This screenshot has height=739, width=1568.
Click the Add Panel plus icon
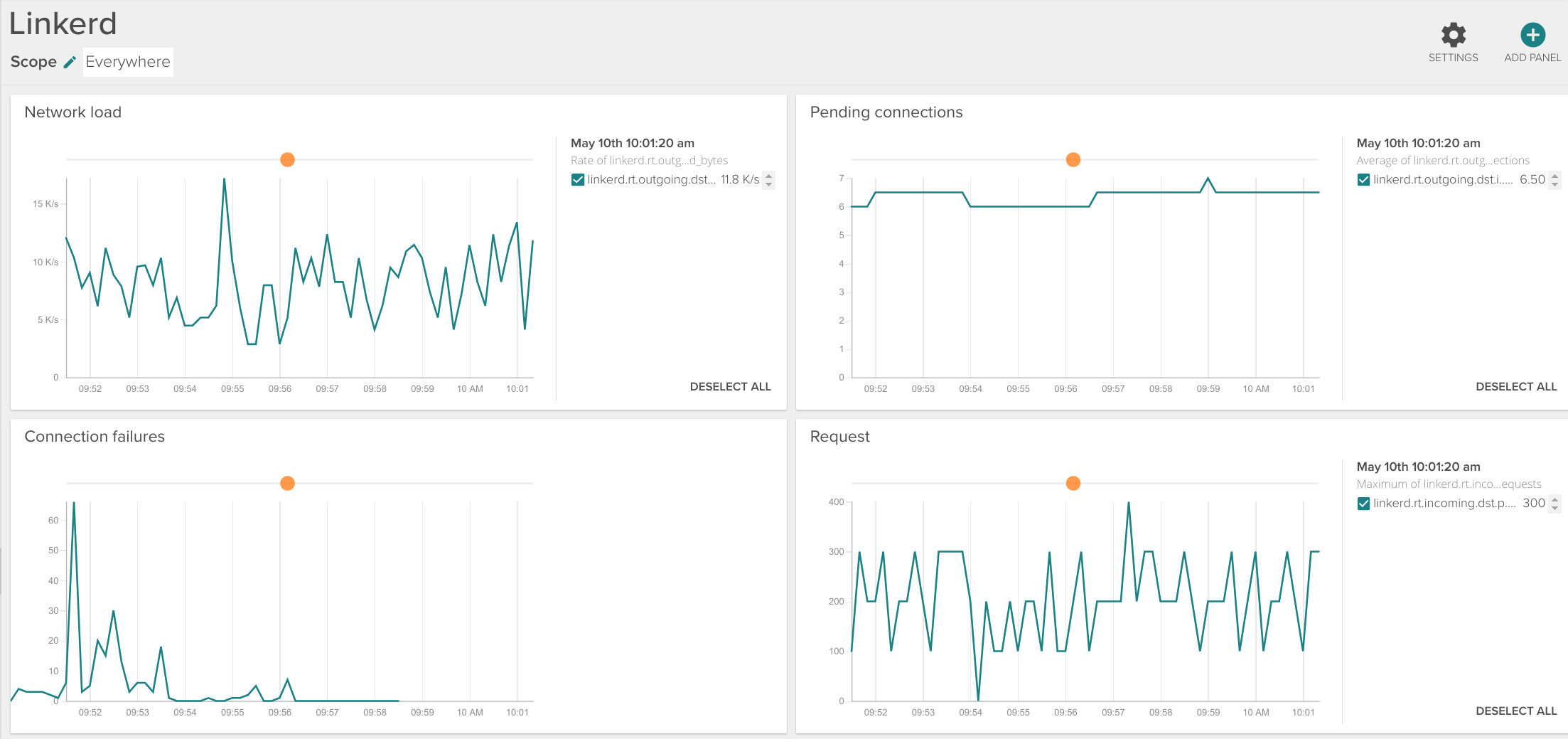[x=1532, y=35]
